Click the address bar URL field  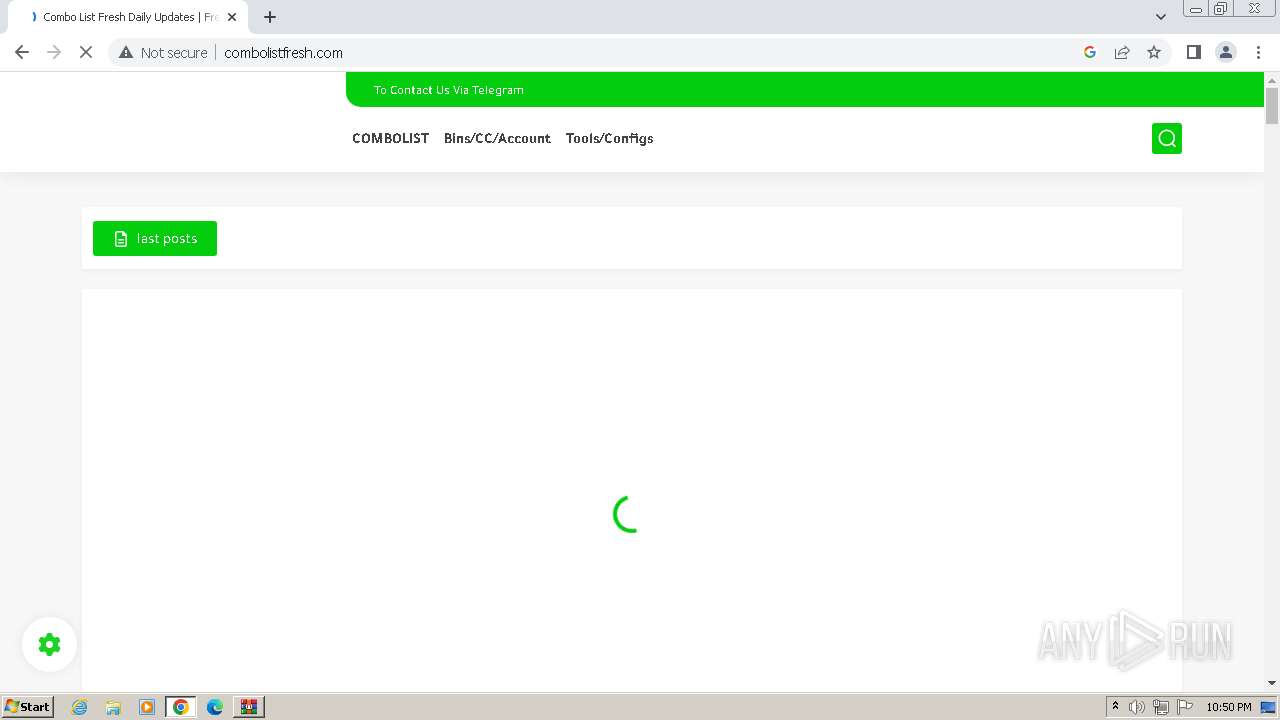pos(640,52)
